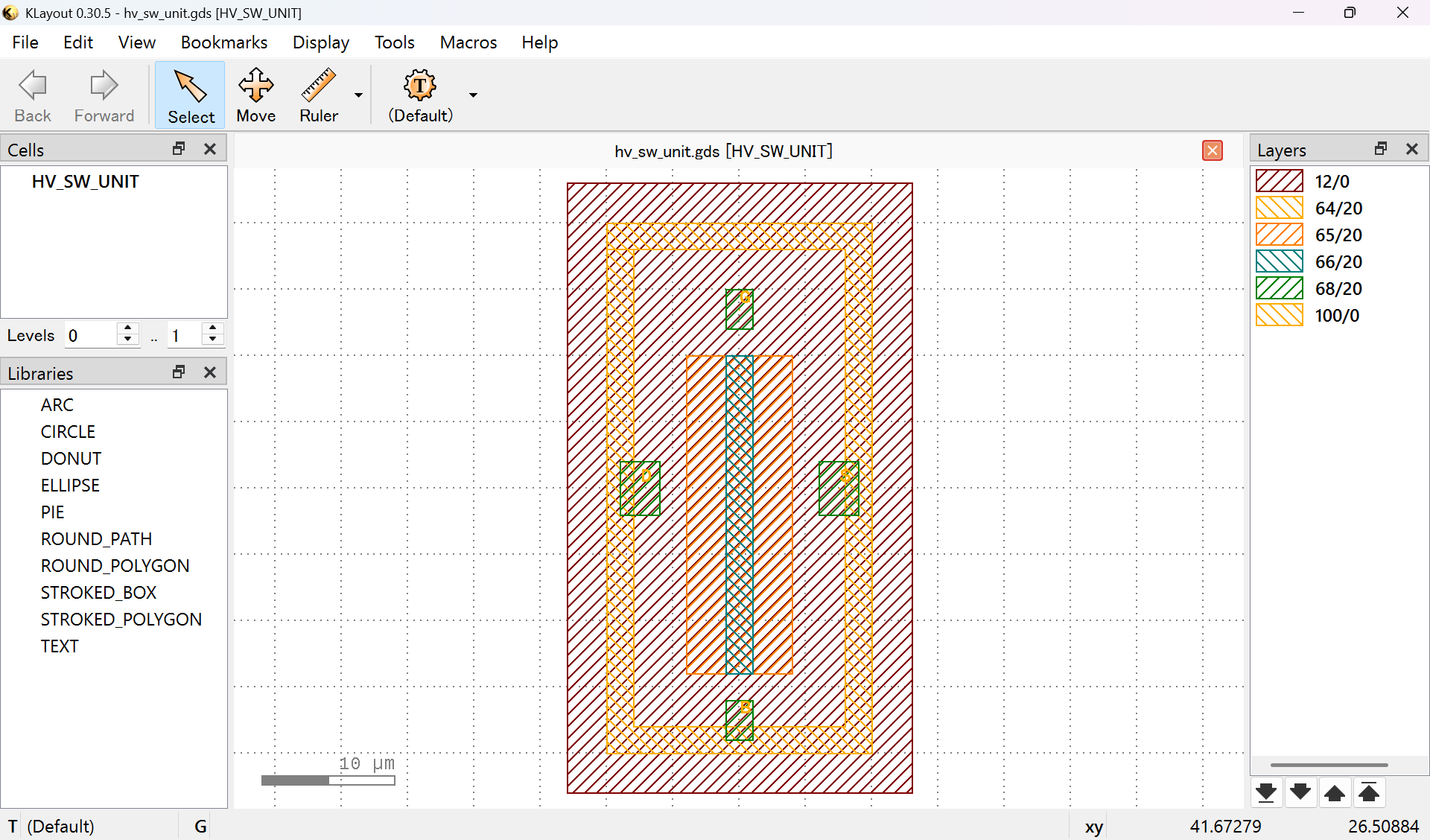Image resolution: width=1430 pixels, height=840 pixels.
Task: Select the HV_SW_UNIT cell
Action: click(x=85, y=181)
